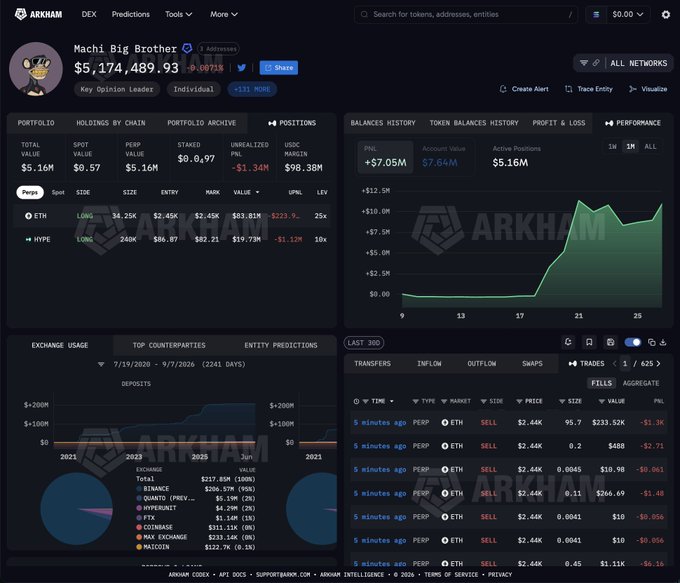Filter trades by Price column funnel
The width and height of the screenshot is (680, 583).
(519, 401)
